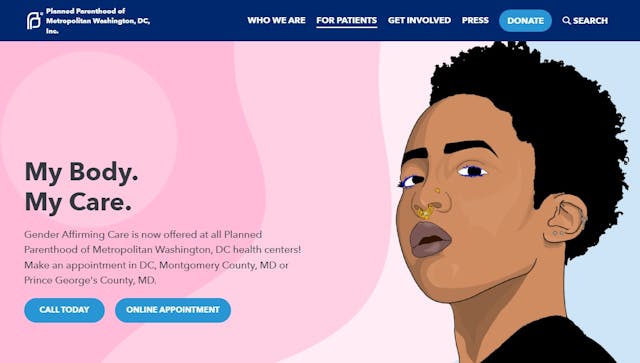Click the Planned Parenthood logo icon

coord(34,20)
